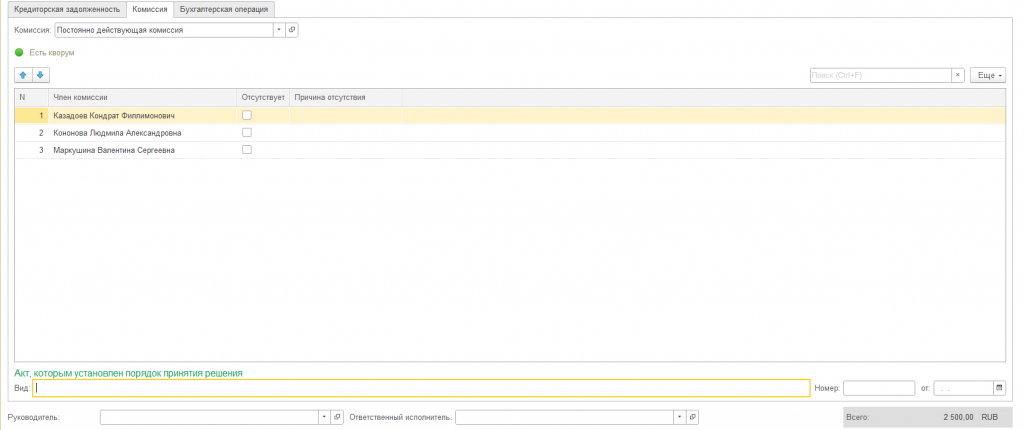
Task: Clear the search field with the x button
Action: point(958,75)
